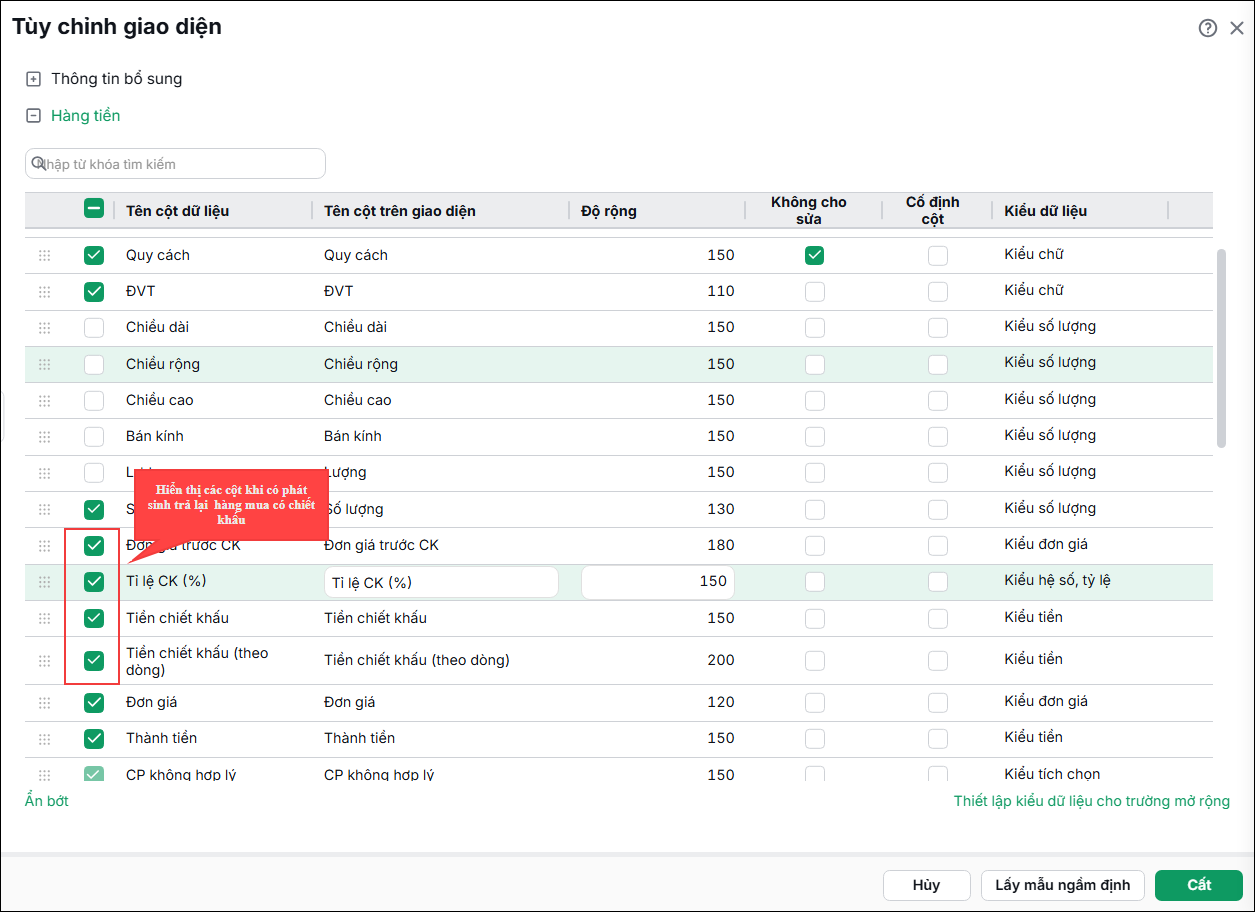Screen dimensions: 1255x912
Task: Expand the Thông tin bổ sung section
Action: coord(33,79)
